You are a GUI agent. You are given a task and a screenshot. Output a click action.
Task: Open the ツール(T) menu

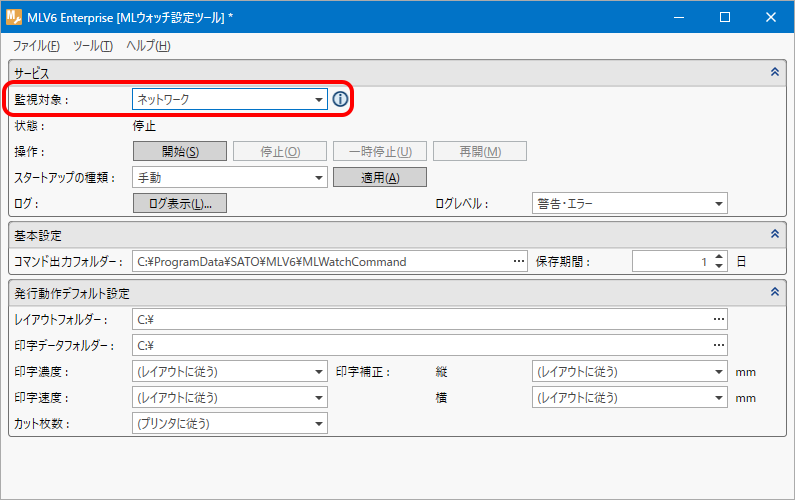tap(93, 46)
